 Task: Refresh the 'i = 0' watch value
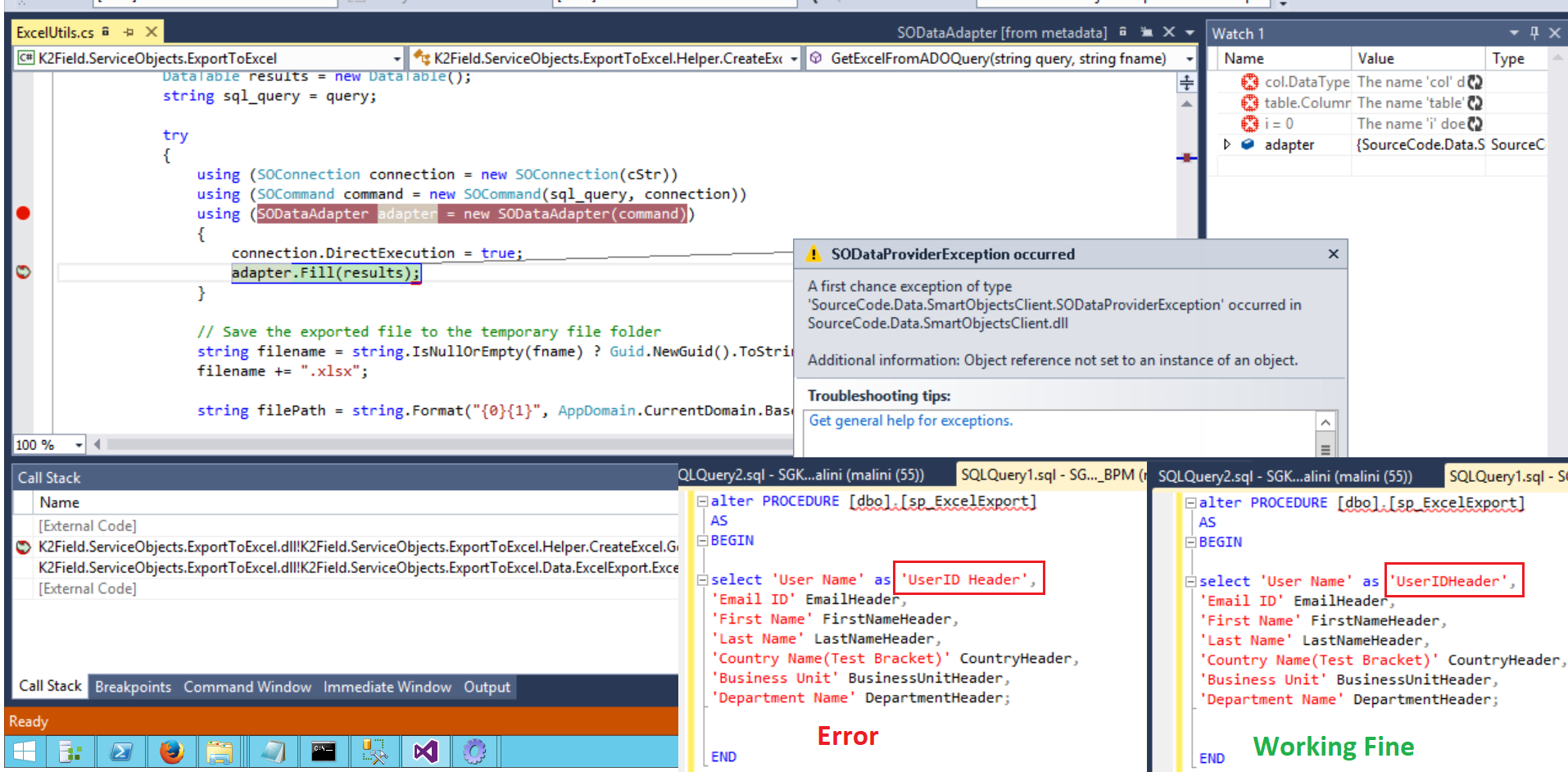click(x=1475, y=124)
